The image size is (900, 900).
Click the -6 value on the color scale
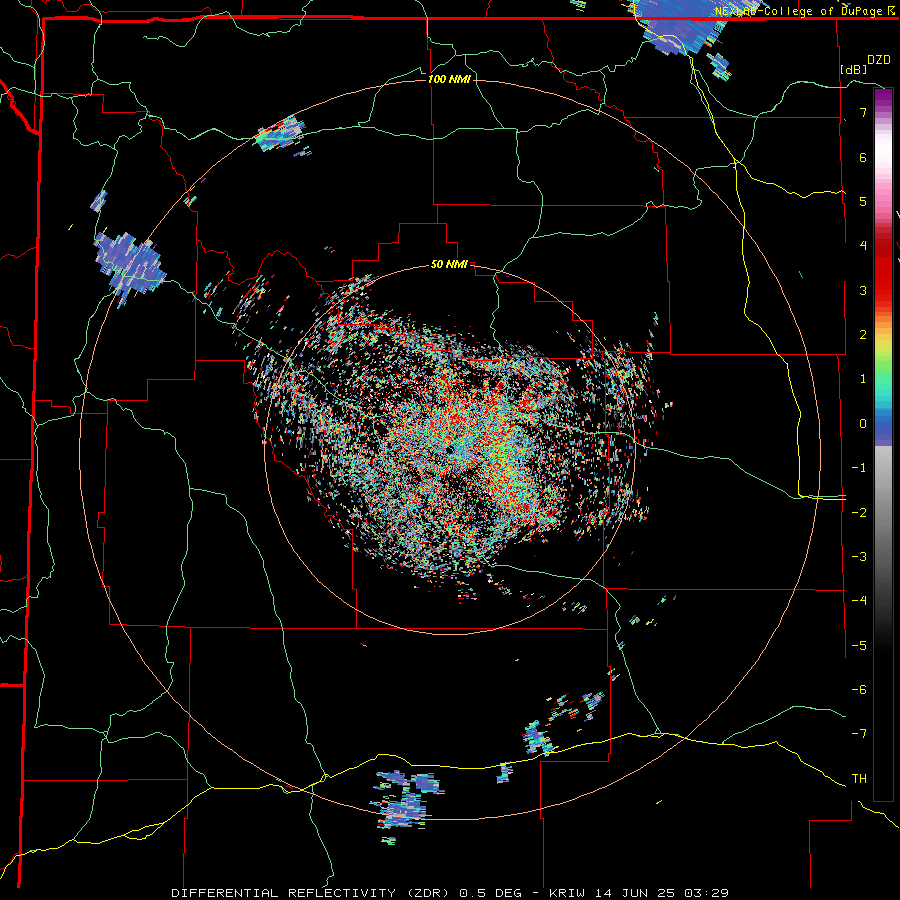coord(859,689)
